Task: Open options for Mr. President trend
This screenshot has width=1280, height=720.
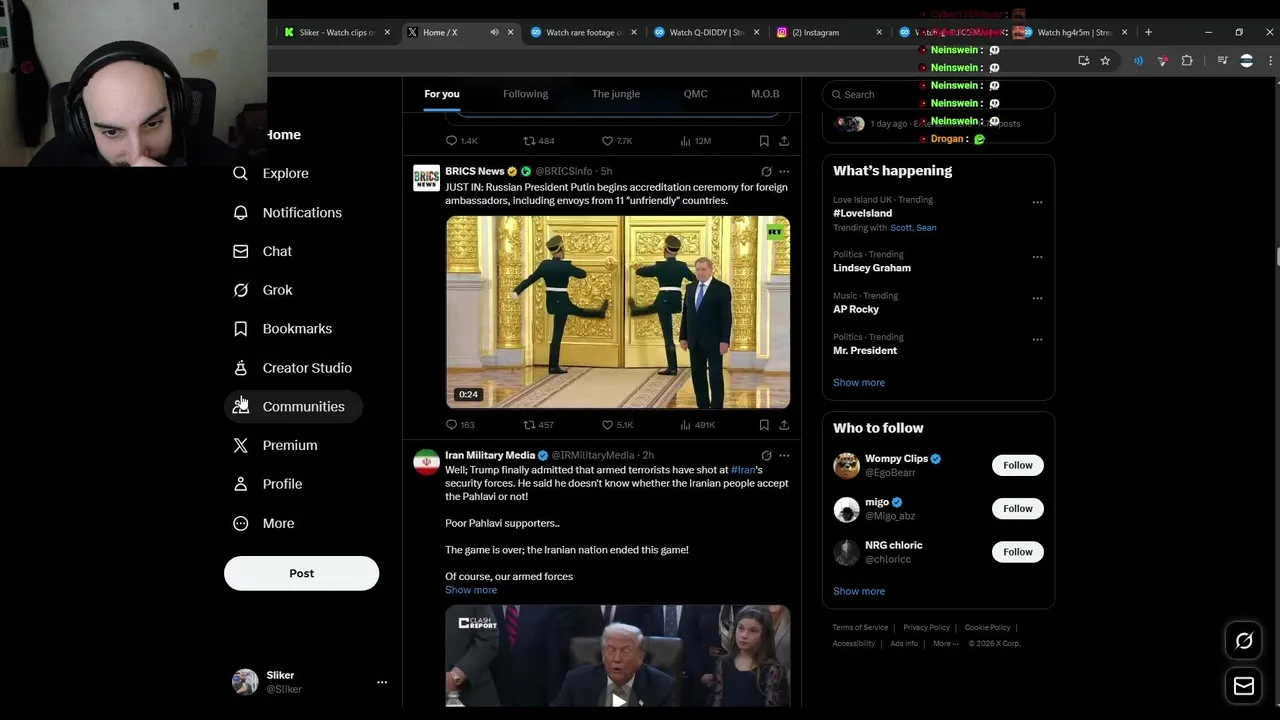Action: pos(1037,339)
